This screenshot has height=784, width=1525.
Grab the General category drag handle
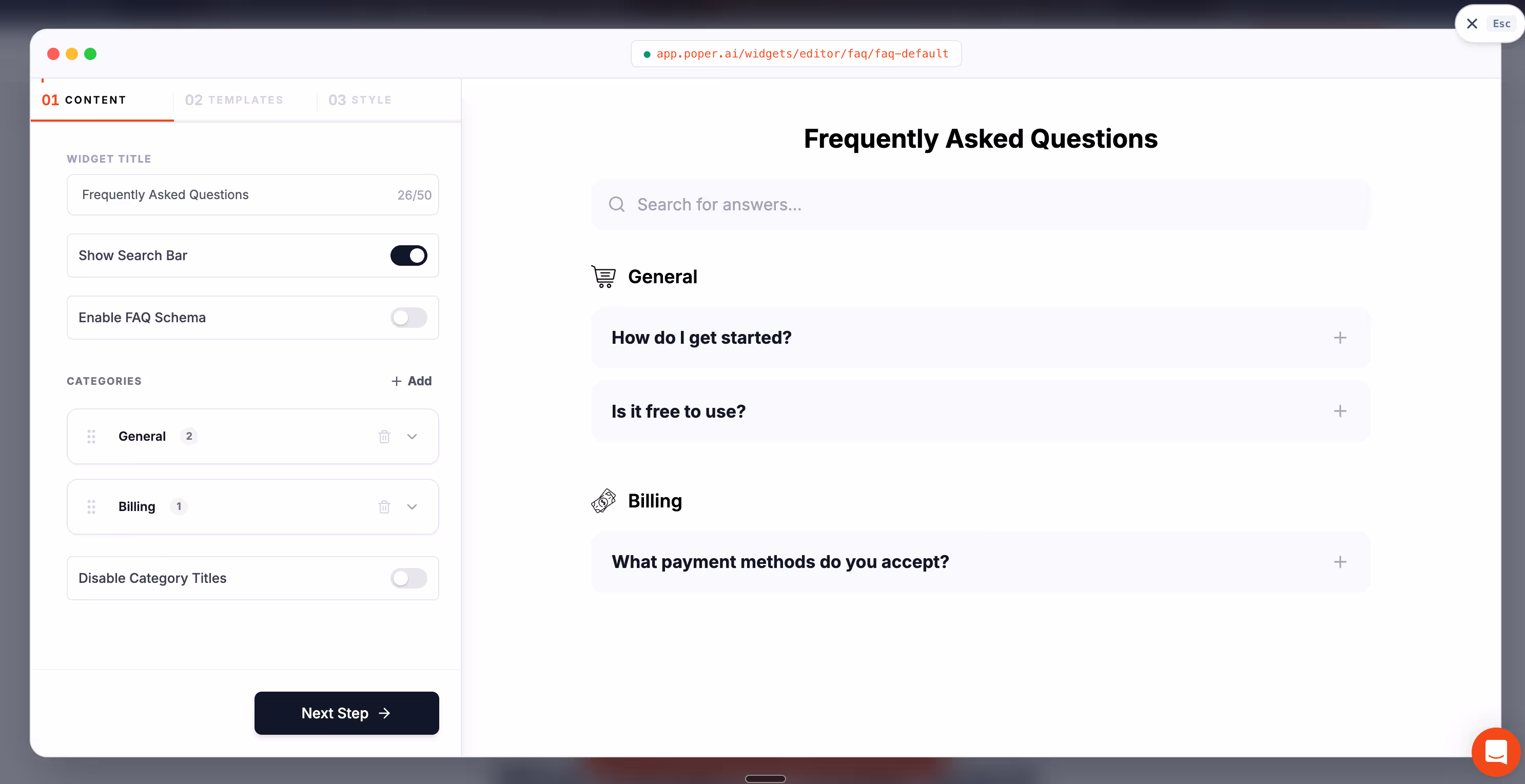tap(91, 437)
